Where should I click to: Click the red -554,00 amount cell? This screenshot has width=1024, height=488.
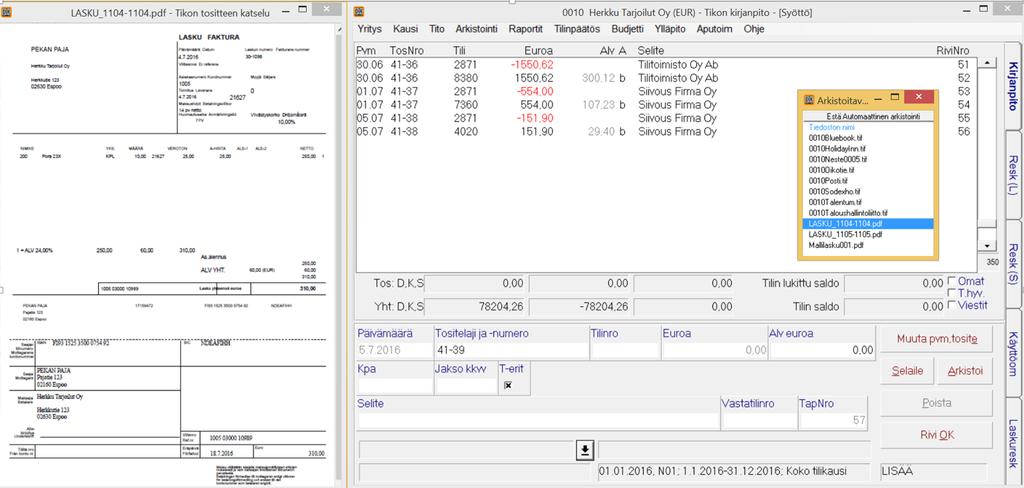(537, 91)
